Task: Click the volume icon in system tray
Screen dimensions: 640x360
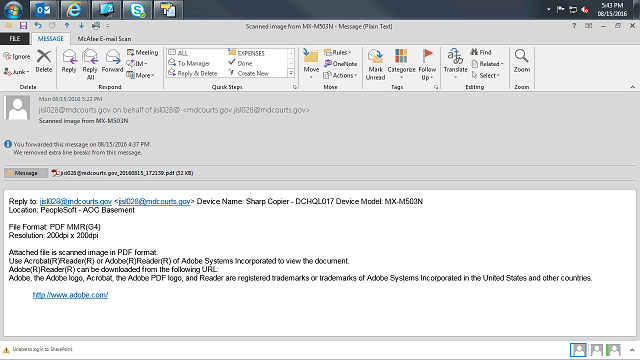Action: [585, 10]
